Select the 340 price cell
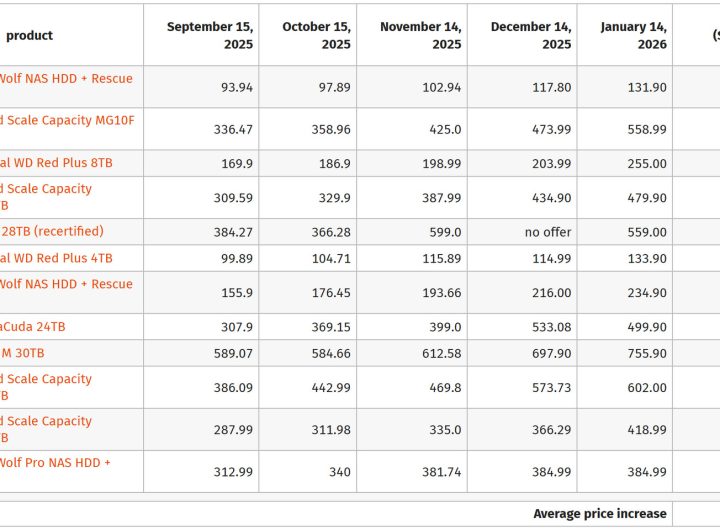 (x=339, y=472)
